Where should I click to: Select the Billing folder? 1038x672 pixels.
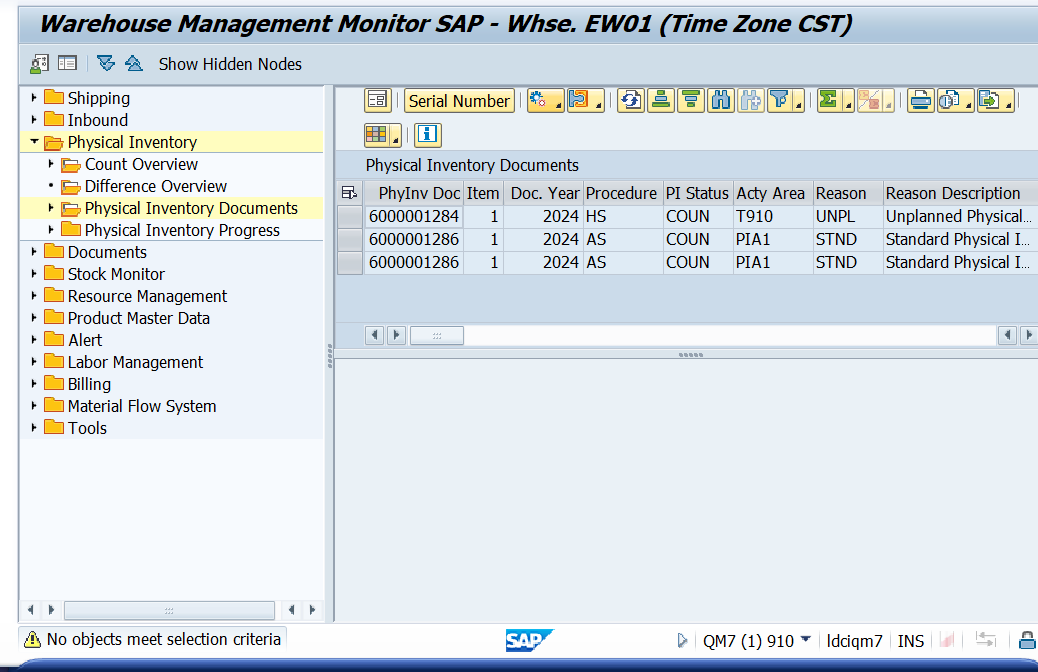coord(89,384)
